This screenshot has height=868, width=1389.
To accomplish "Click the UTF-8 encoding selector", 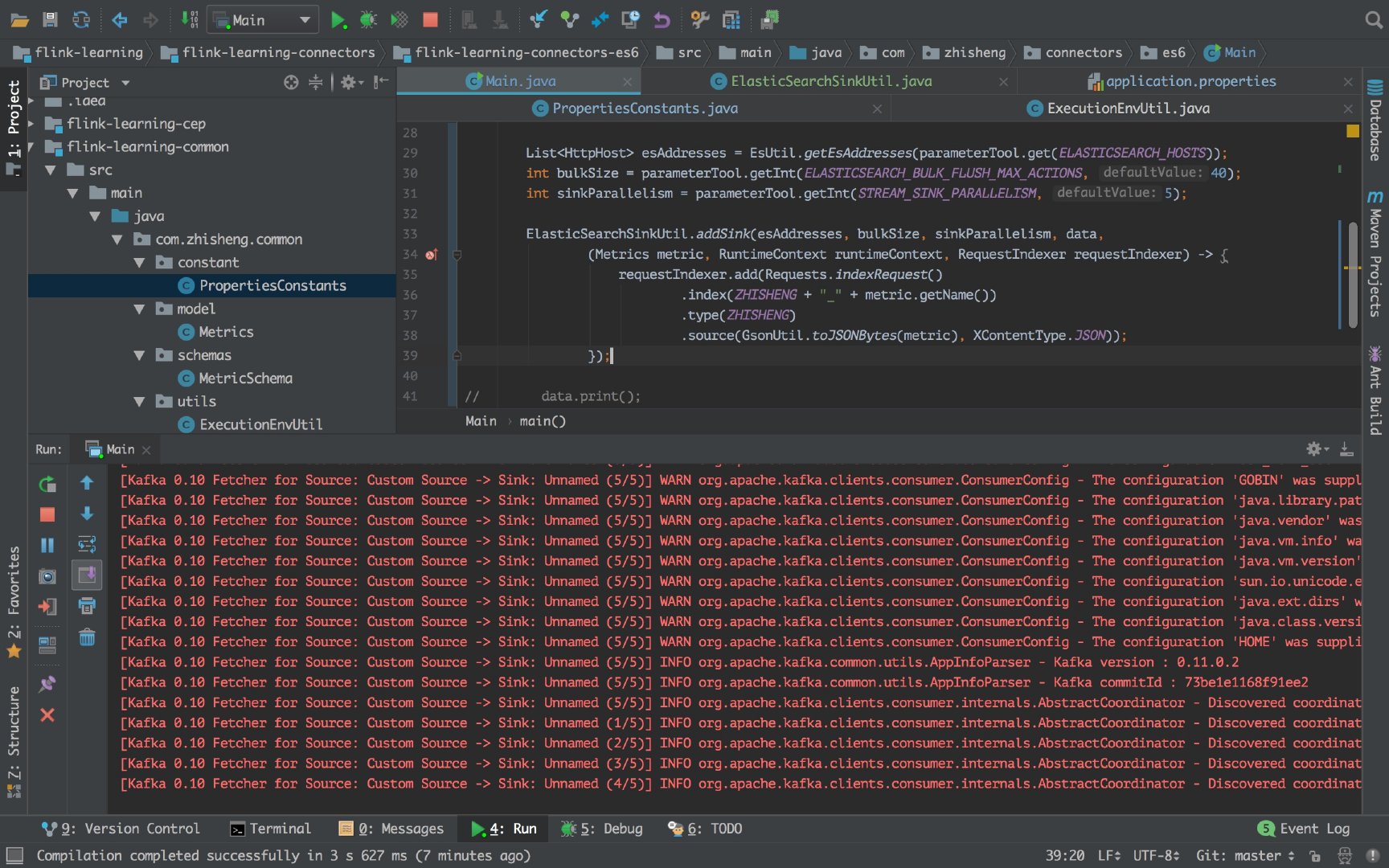I will coord(1156,856).
